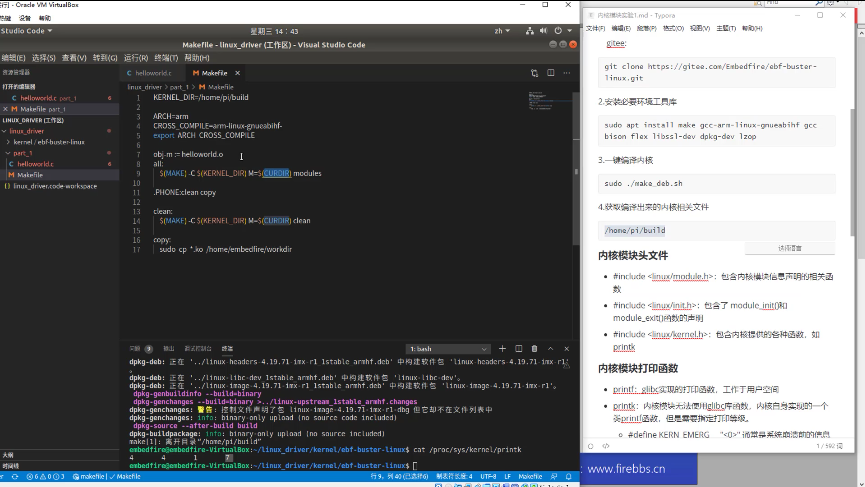The width and height of the screenshot is (865, 487).
Task: Open linux_driver.code-workspace file
Action: pyautogui.click(x=55, y=186)
